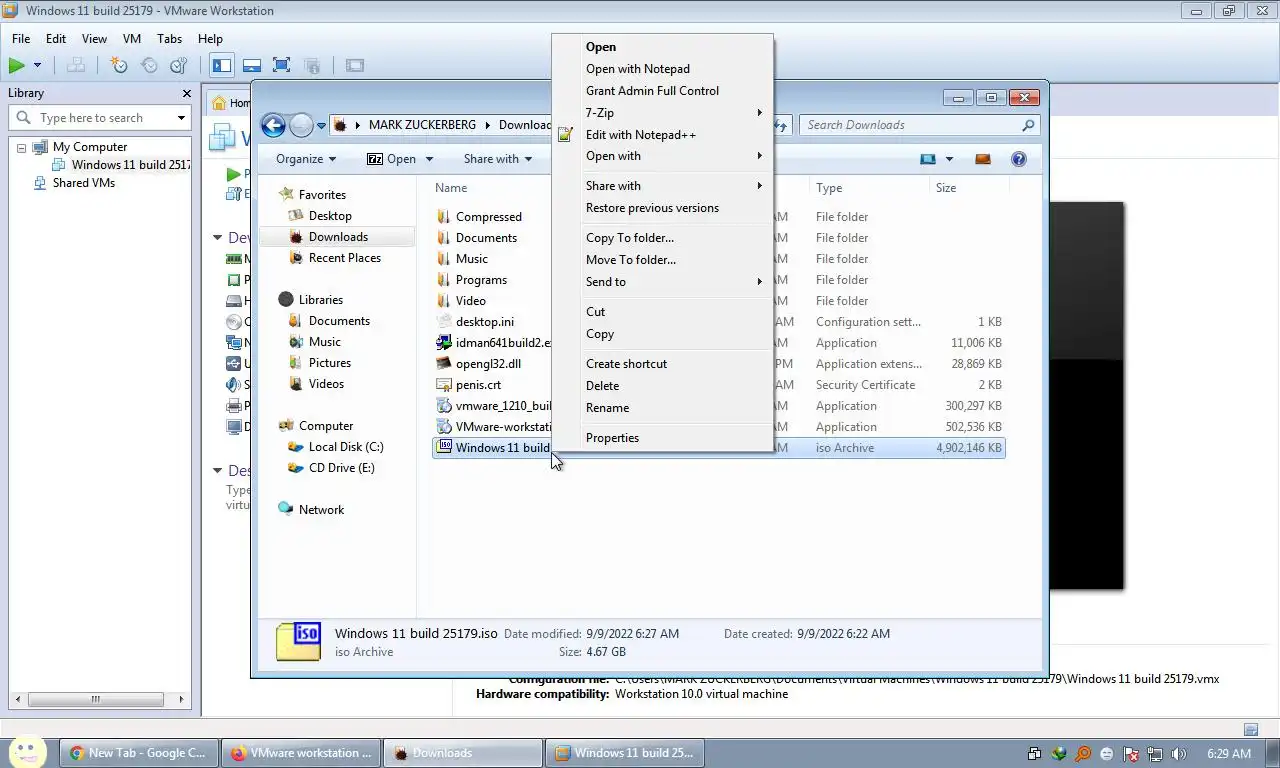Screen dimensions: 1280x768
Task: Select the Programs folder
Action: pos(481,280)
